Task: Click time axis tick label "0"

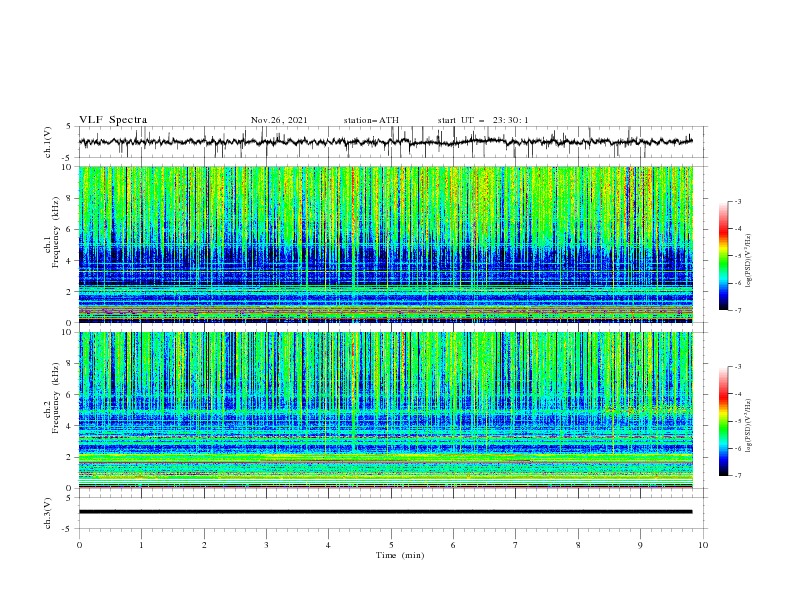Action: [79, 545]
